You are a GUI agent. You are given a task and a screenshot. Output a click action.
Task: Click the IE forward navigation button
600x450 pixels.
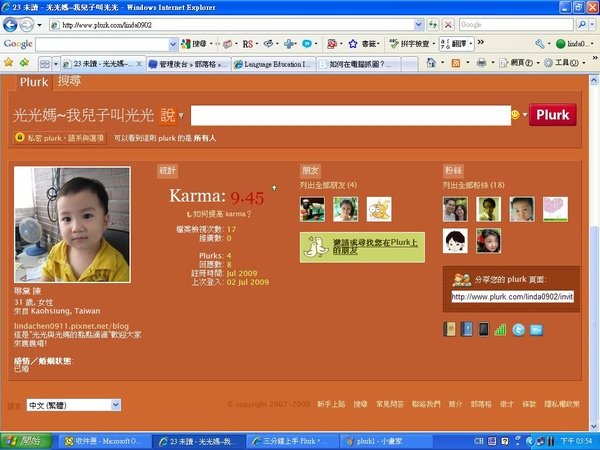[x=26, y=25]
